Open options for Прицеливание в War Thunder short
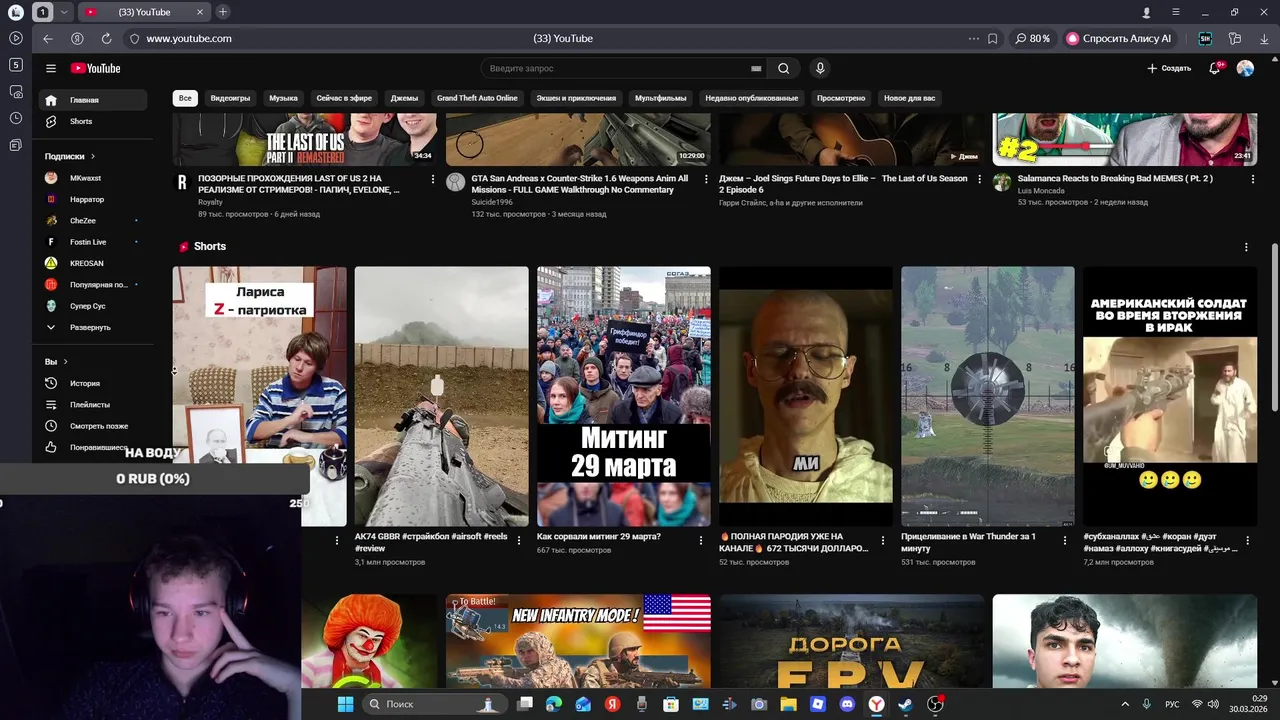Screen dimensions: 1280x720 1065,541
